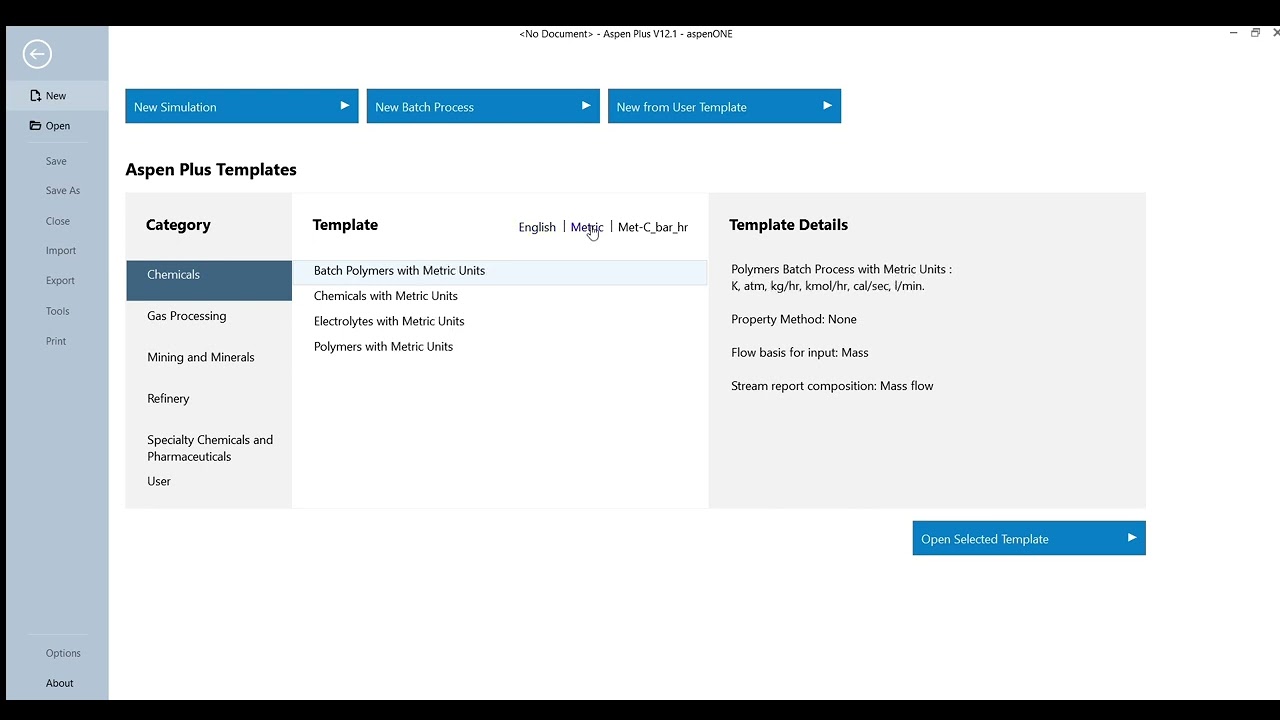Select Save As in the left menu
The width and height of the screenshot is (1280, 720).
(x=62, y=191)
